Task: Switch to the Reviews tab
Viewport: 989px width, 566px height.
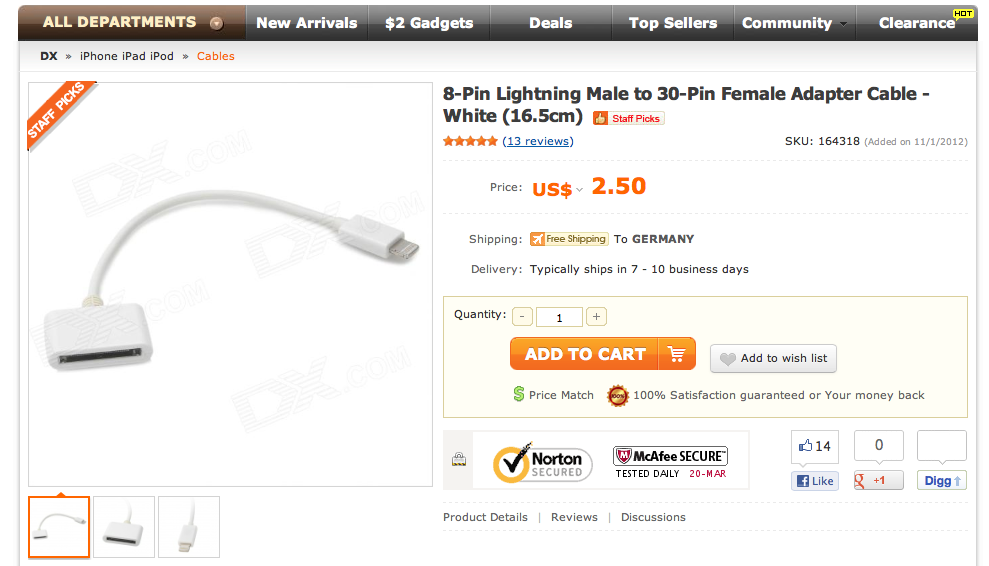Action: tap(574, 517)
